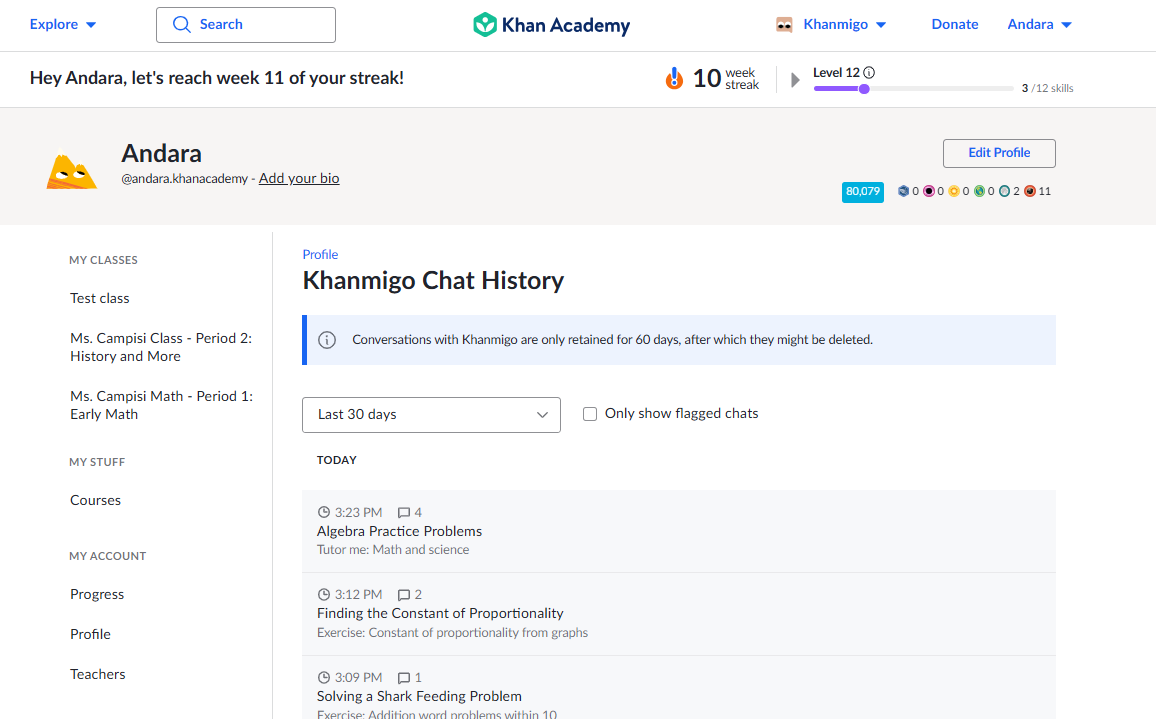This screenshot has height=719, width=1156.
Task: Open the Andara account dropdown
Action: point(1040,24)
